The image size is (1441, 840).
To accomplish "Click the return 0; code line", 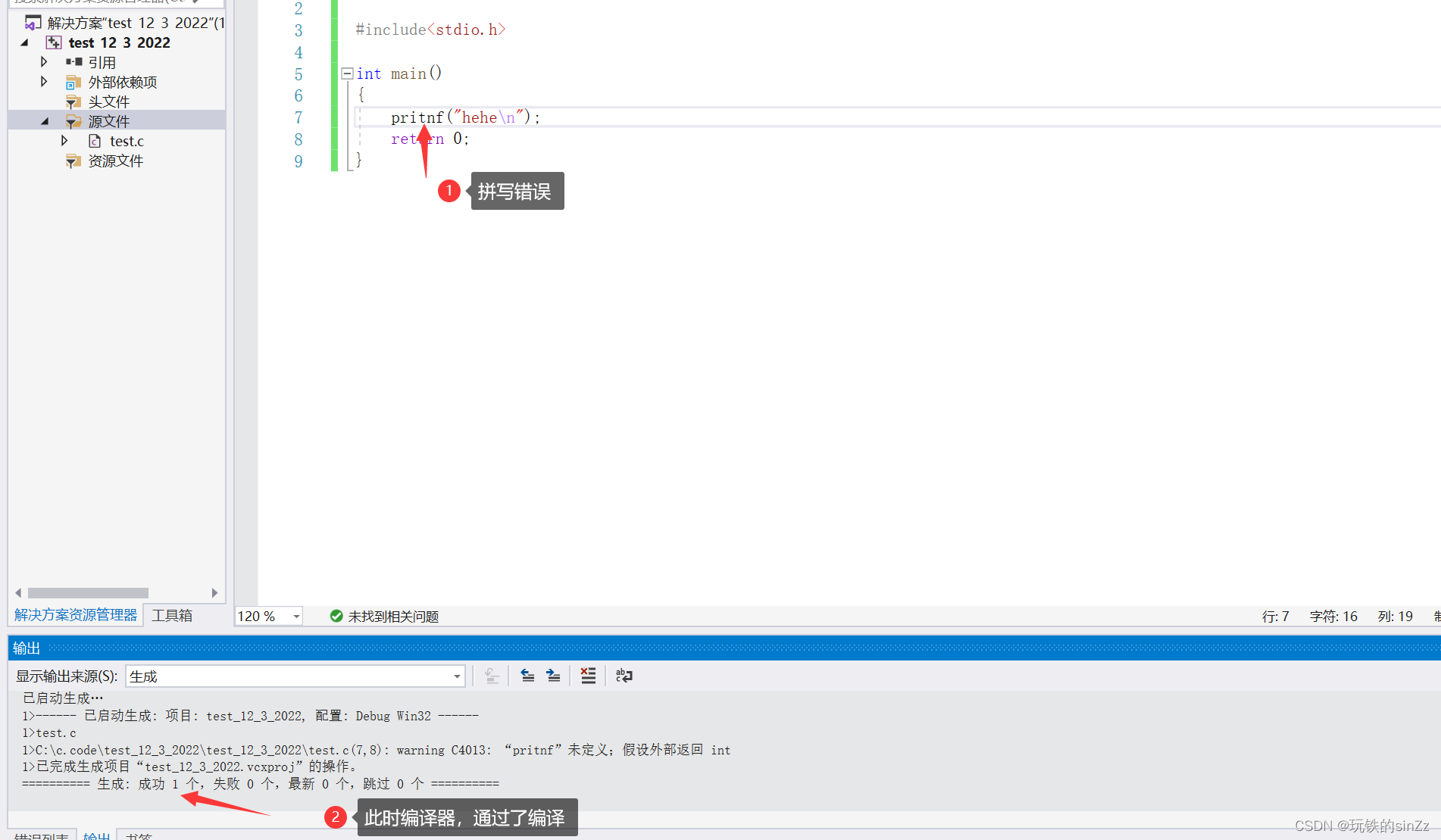I will point(430,139).
